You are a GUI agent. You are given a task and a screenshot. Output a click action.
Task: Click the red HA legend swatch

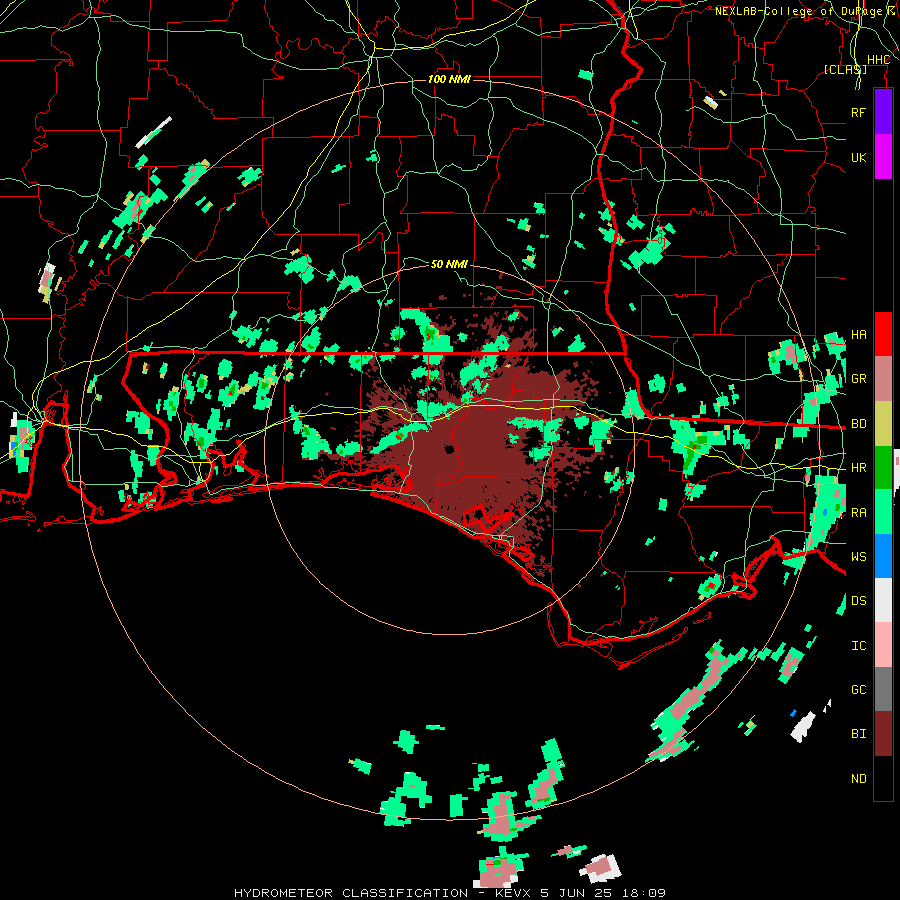pos(883,334)
